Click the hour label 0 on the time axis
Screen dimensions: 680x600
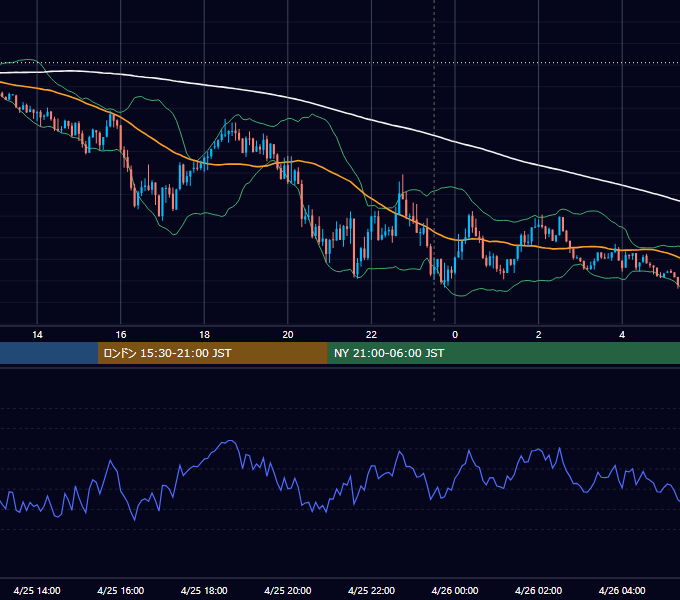tap(455, 335)
